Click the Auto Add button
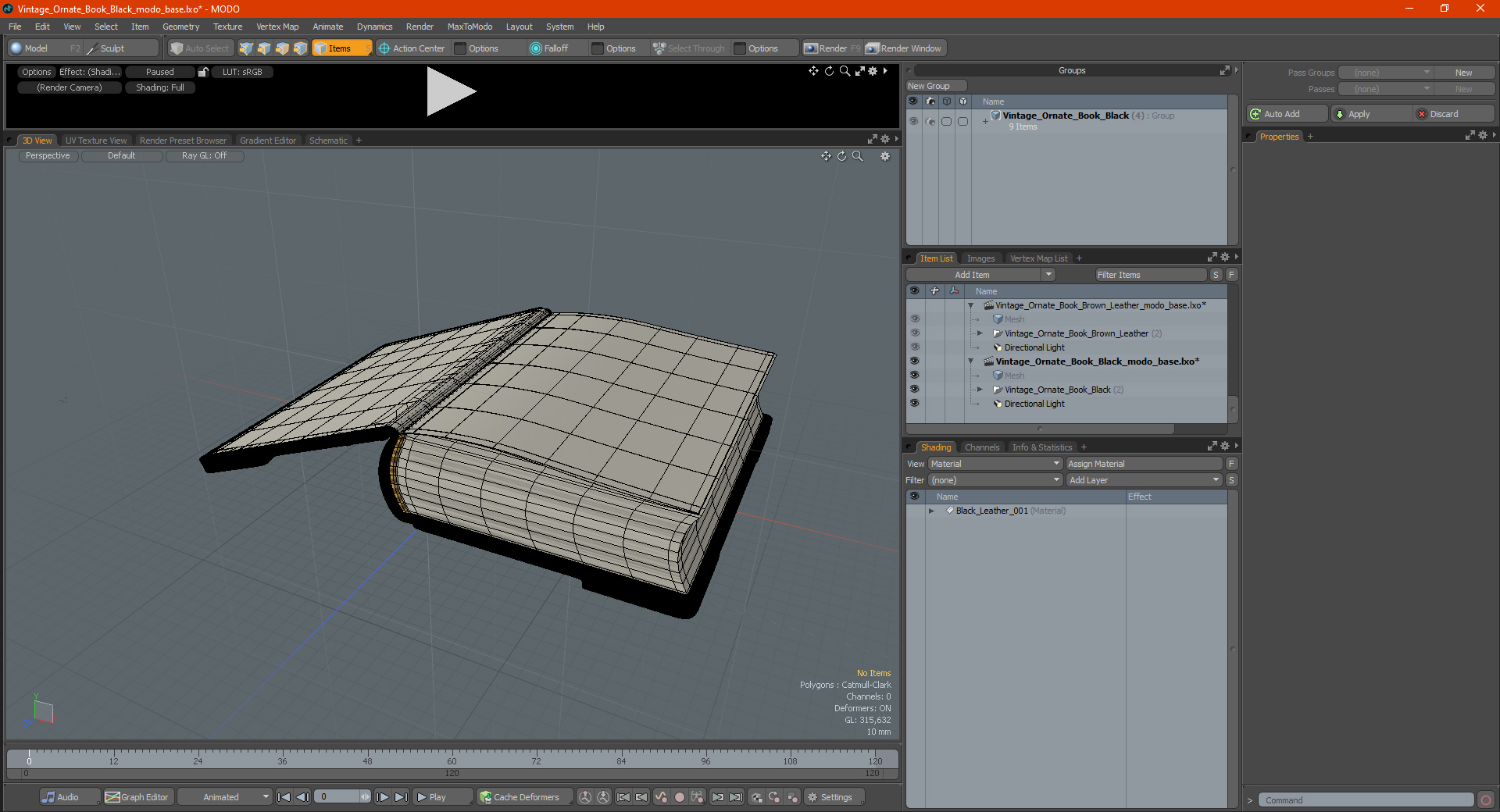Viewport: 1500px width, 812px height. [x=1287, y=114]
